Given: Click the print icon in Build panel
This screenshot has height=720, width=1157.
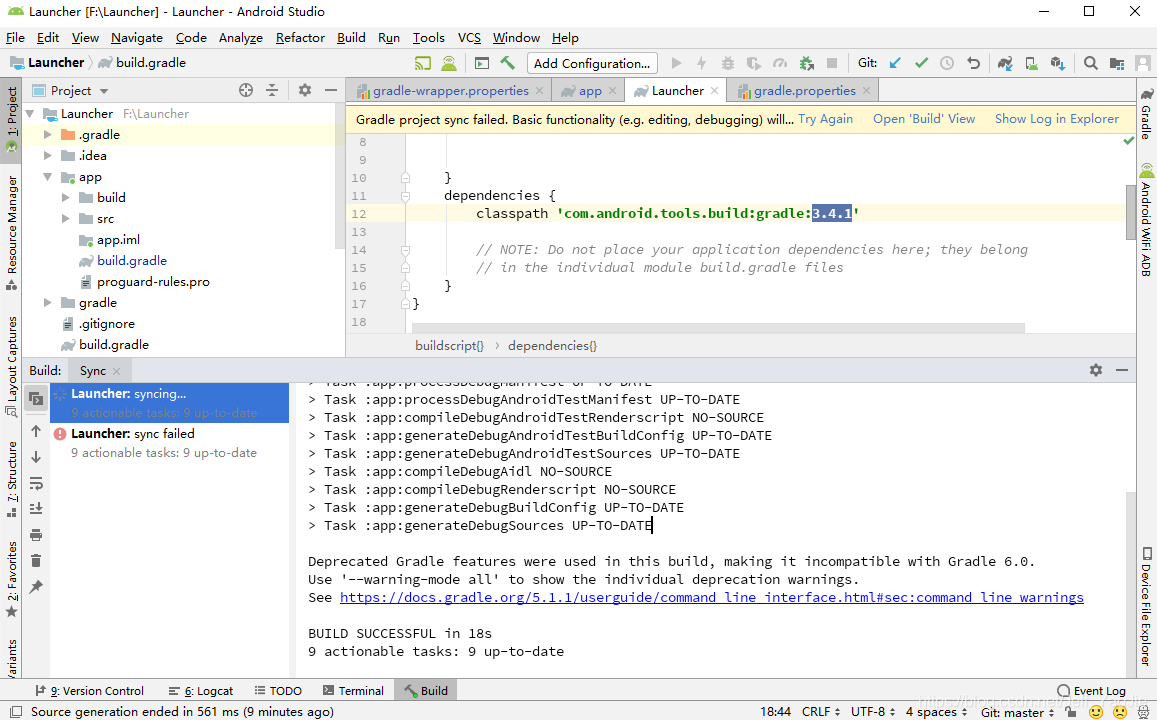Looking at the screenshot, I should (x=35, y=535).
